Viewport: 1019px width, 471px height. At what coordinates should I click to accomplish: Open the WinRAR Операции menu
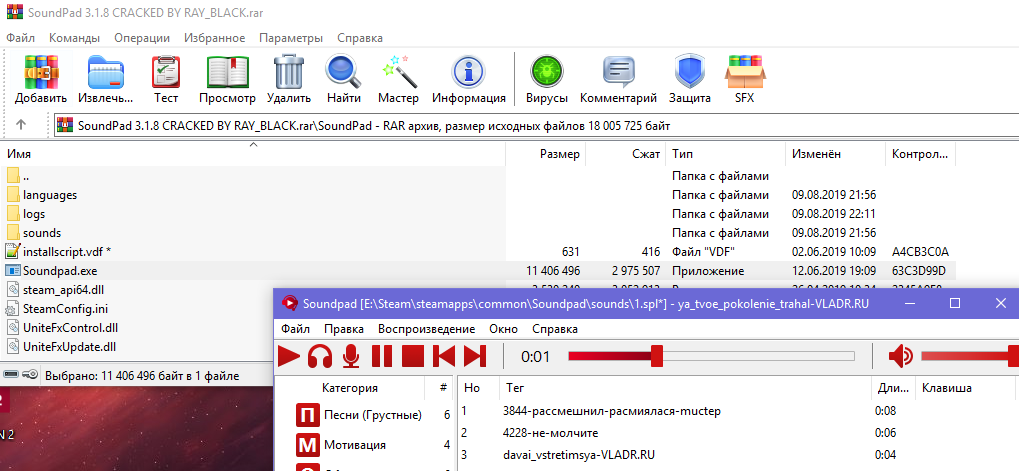(x=142, y=38)
